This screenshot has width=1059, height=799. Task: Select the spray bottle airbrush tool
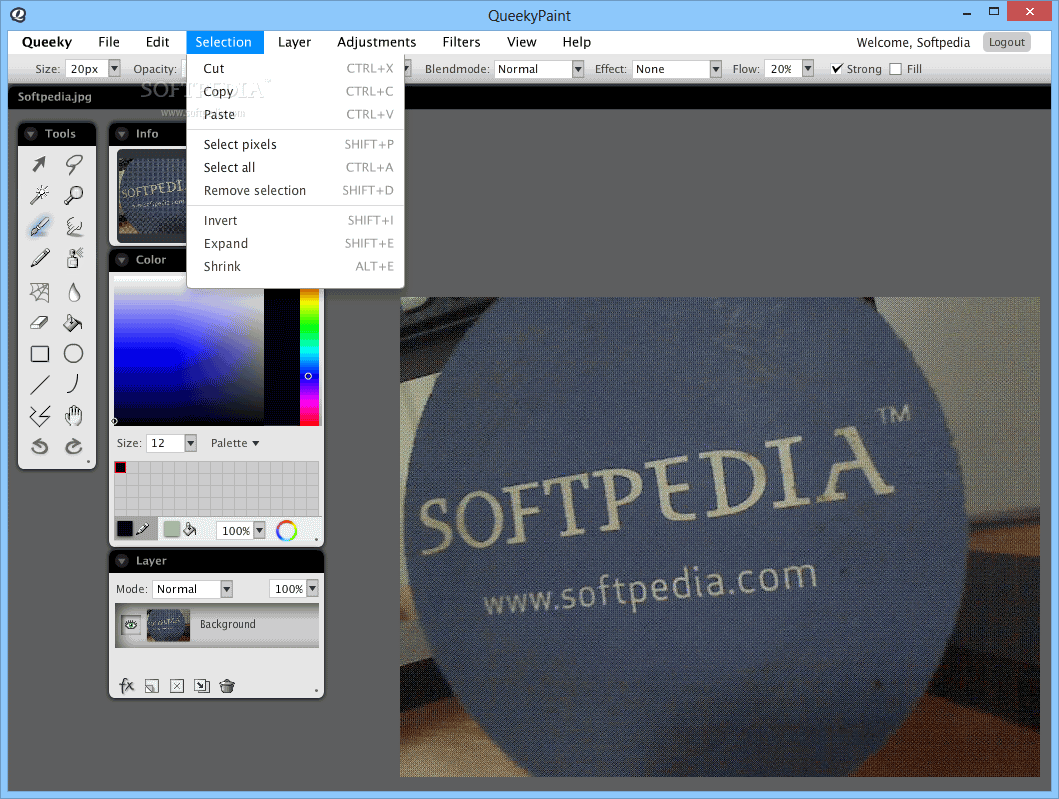pos(74,258)
